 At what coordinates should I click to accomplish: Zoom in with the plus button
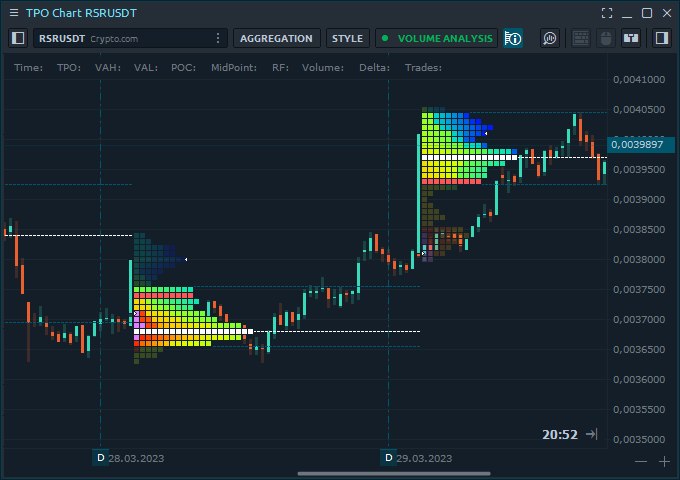[x=664, y=462]
